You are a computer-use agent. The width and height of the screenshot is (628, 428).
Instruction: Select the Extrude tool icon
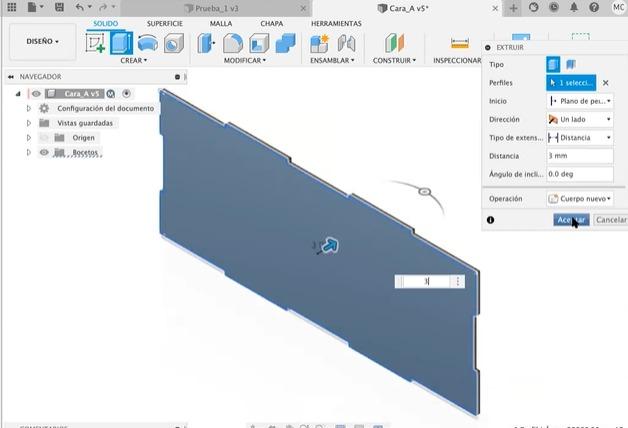click(121, 43)
